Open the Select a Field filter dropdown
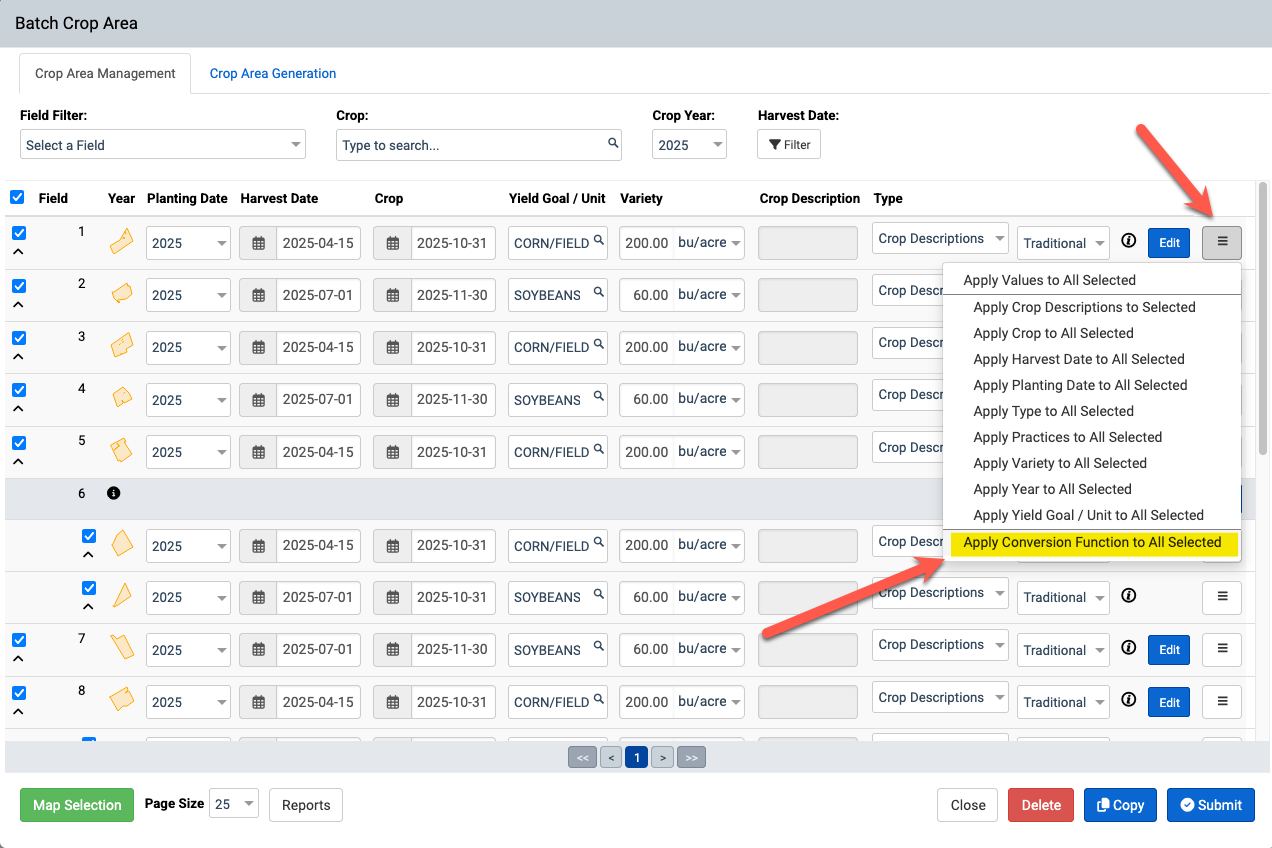 (163, 145)
